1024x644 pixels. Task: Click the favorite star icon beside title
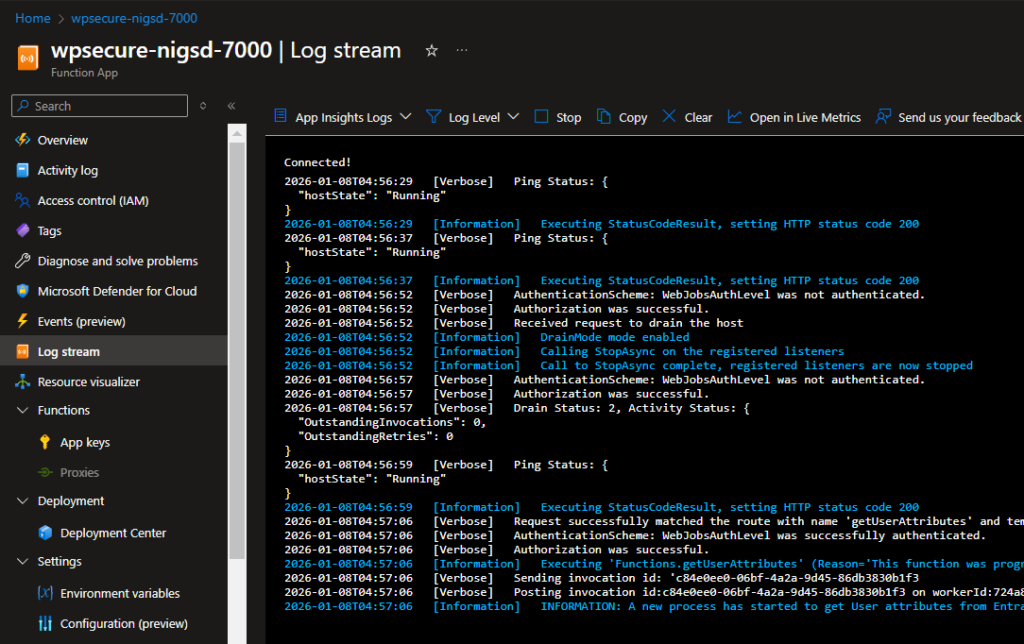[x=431, y=50]
